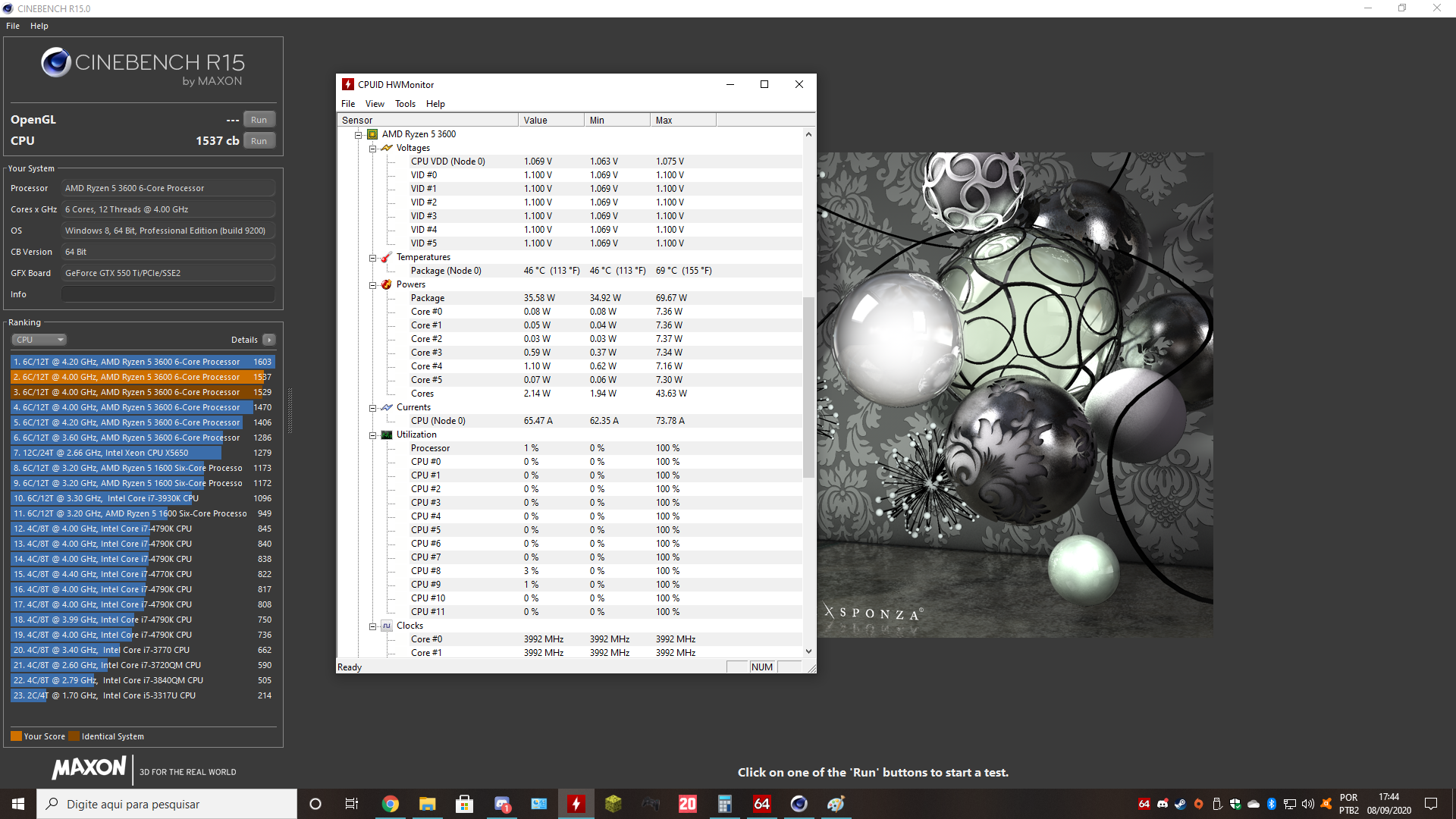Click the AMD Ryzen 5 3600 CPU chip icon
The image size is (1456, 819).
[372, 134]
